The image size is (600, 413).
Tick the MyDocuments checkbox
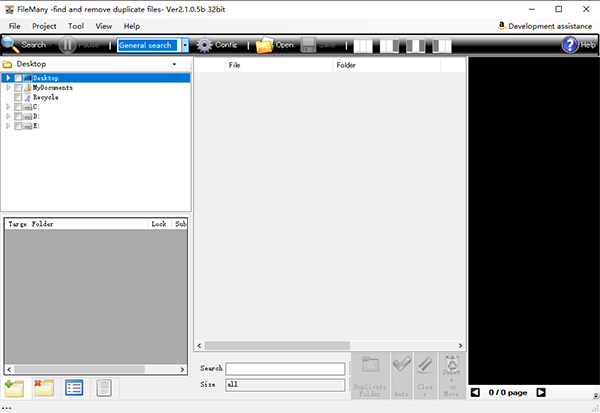18,88
